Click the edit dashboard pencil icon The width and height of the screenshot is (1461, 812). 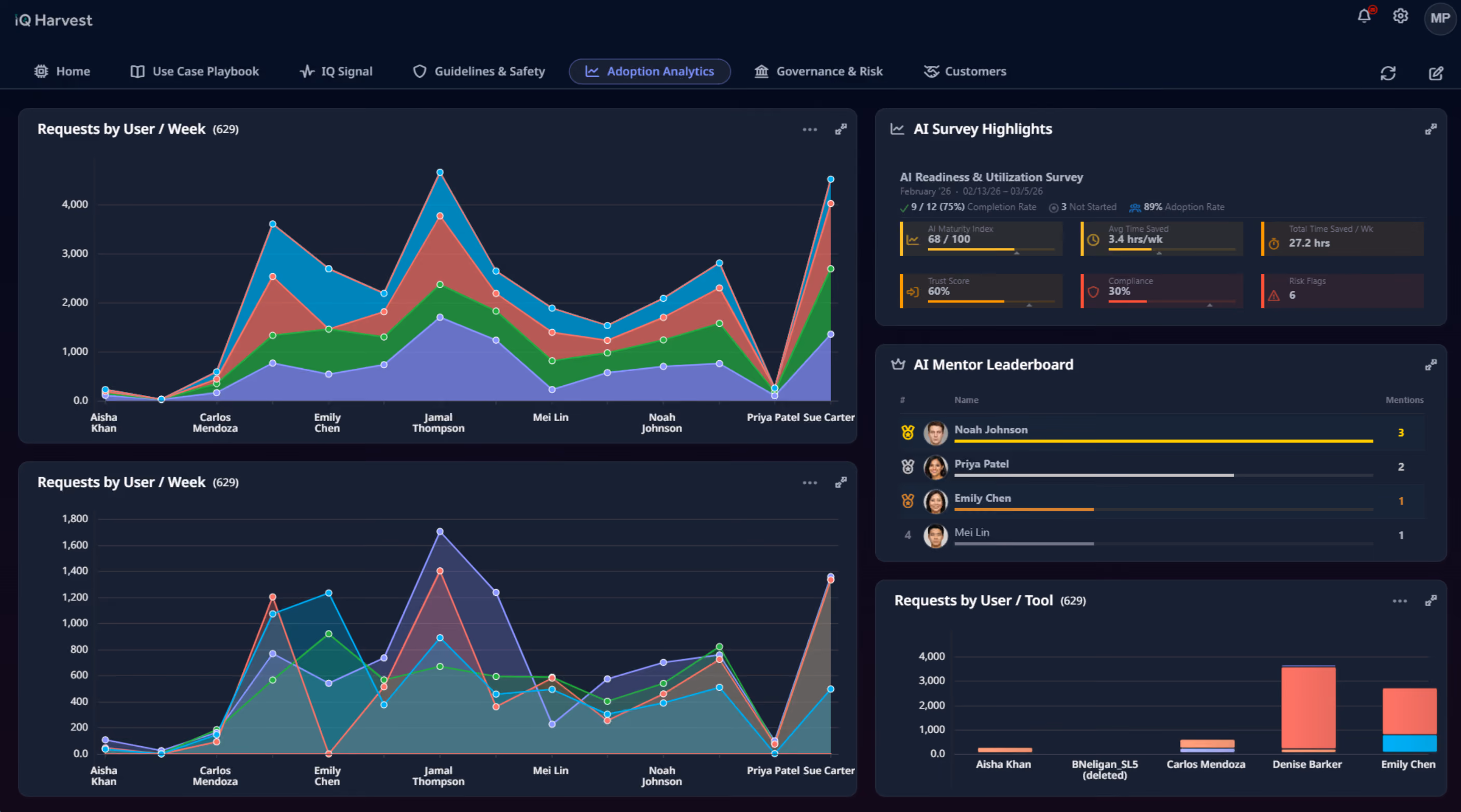pos(1436,73)
